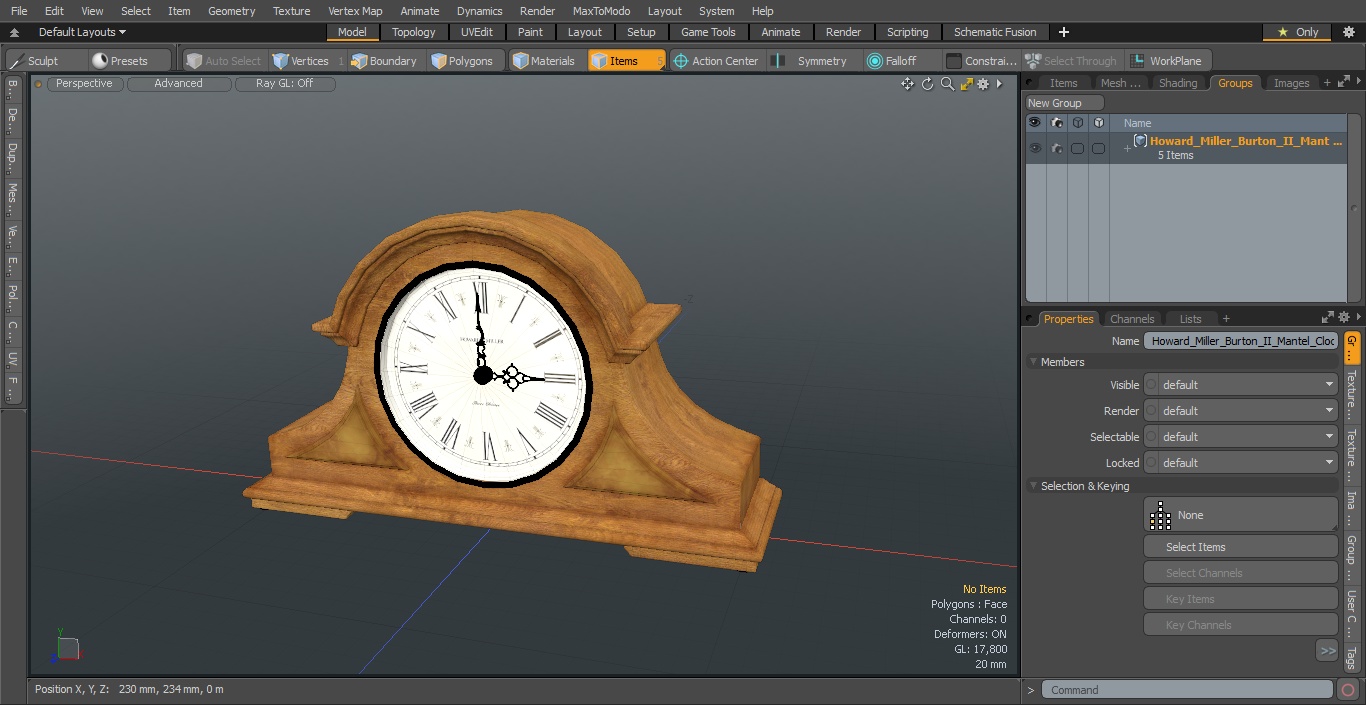
Task: Add properties tab with plus icon
Action: click(x=1226, y=319)
